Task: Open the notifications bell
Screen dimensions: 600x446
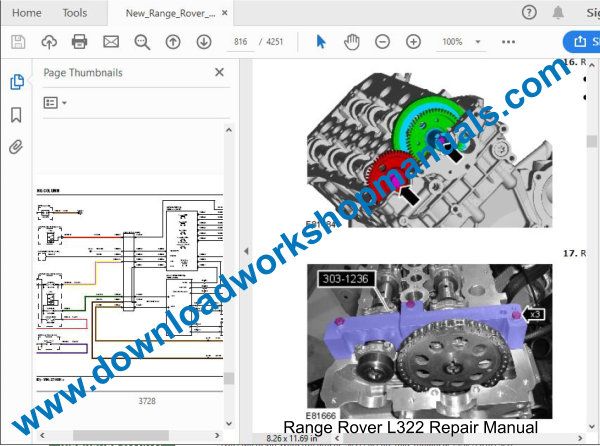Action: point(558,13)
